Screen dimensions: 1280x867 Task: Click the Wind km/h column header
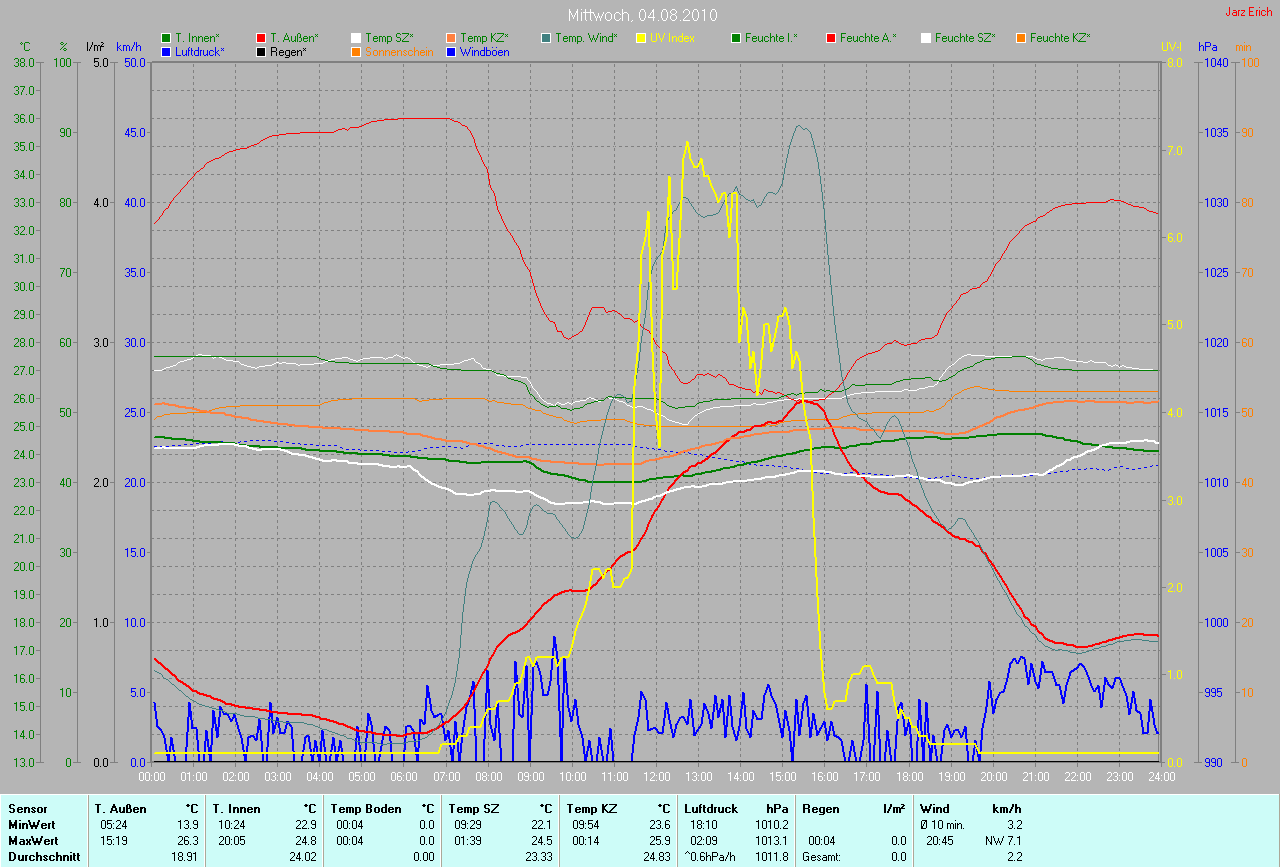(971, 808)
